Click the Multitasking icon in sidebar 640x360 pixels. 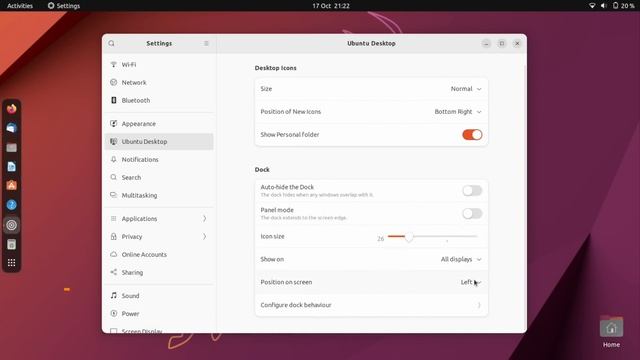tap(113, 195)
